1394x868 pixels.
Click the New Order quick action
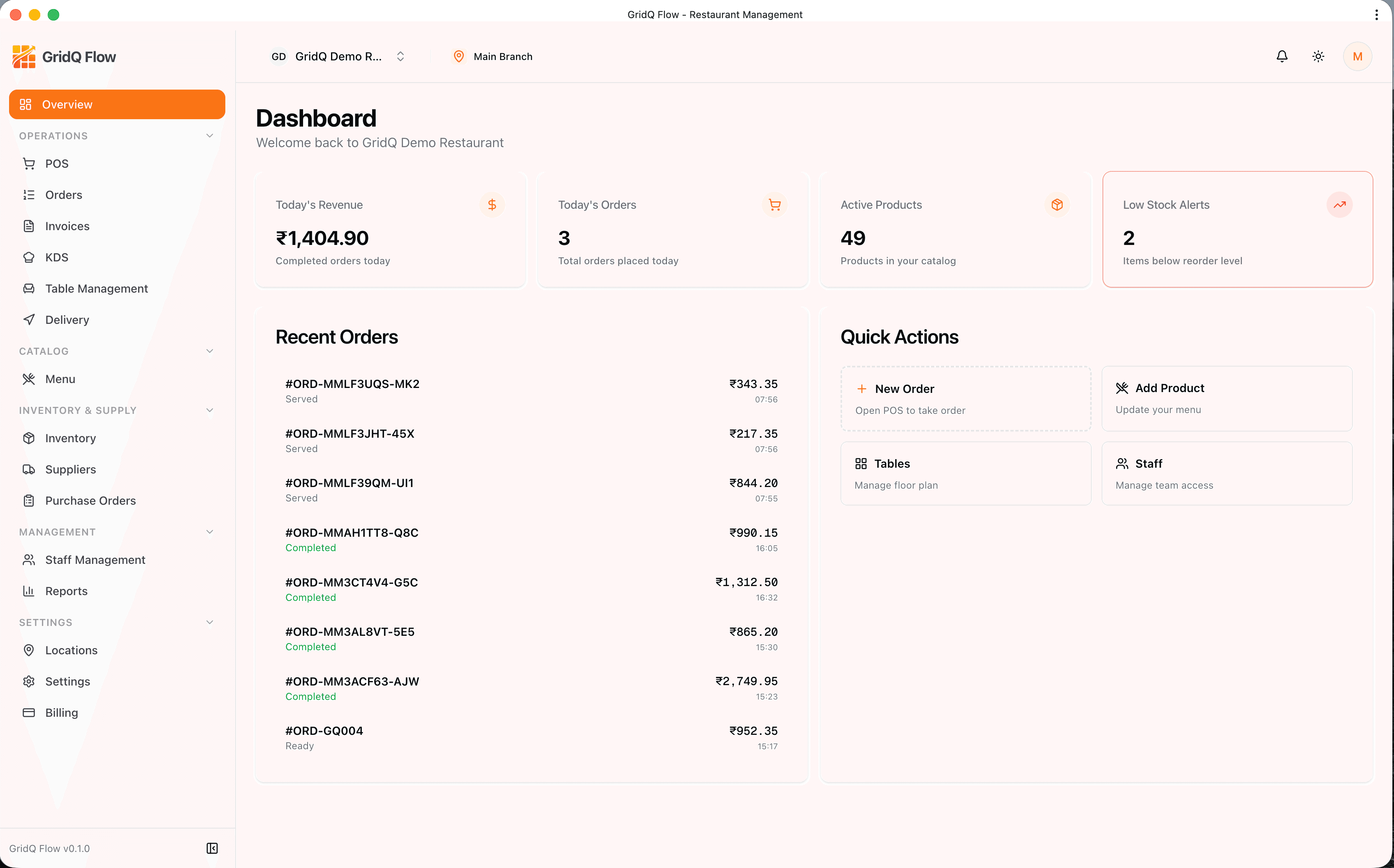[x=964, y=398]
